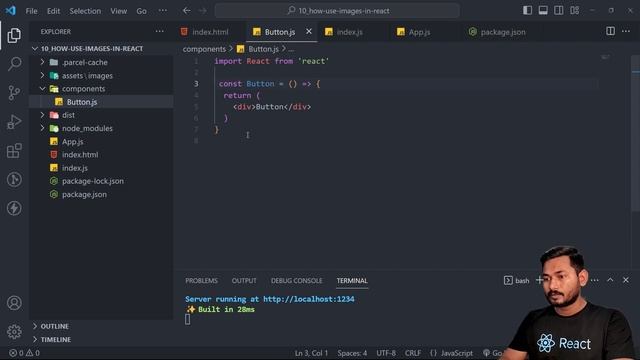Open the File menu

point(31,11)
